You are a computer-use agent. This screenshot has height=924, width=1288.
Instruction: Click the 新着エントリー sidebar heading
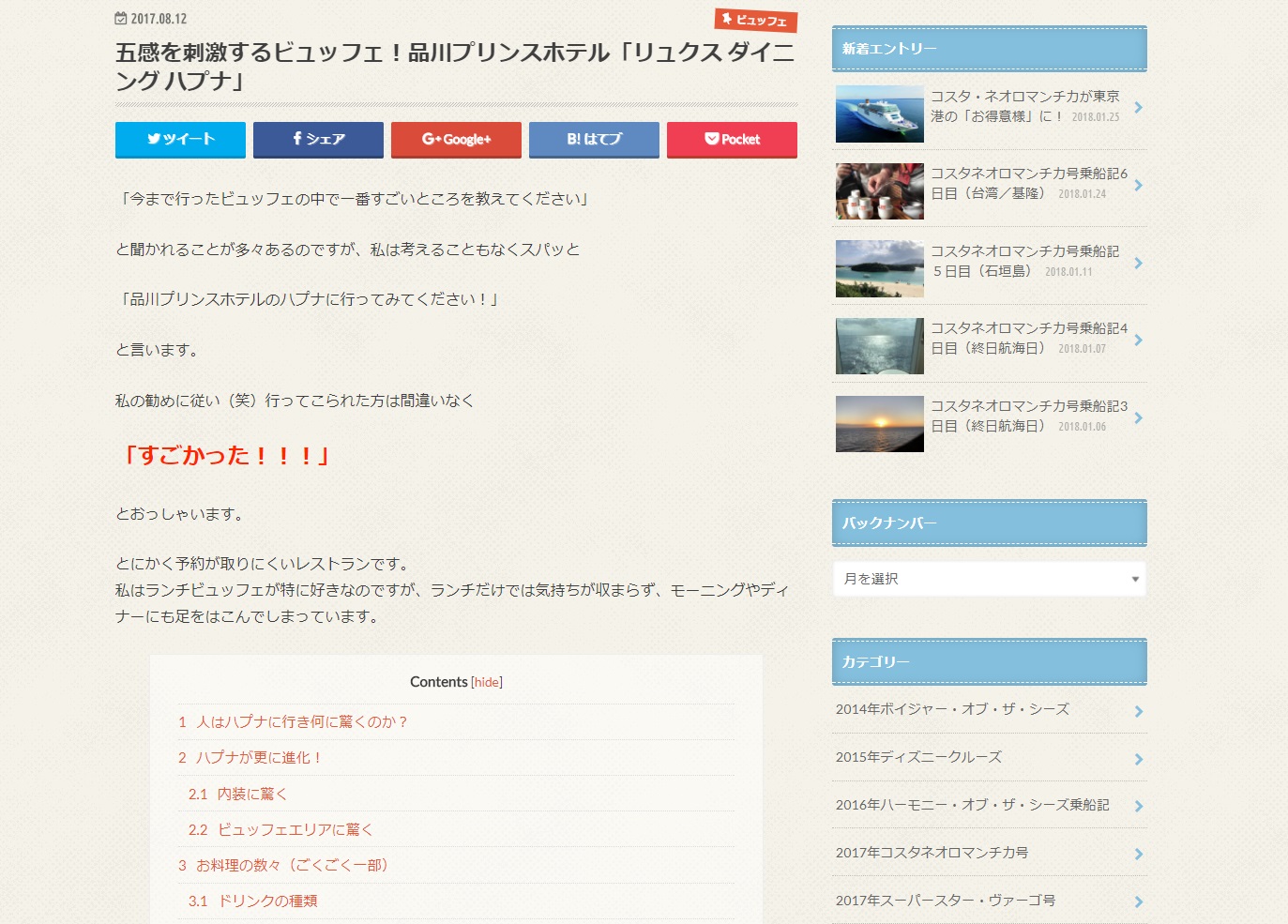point(989,49)
